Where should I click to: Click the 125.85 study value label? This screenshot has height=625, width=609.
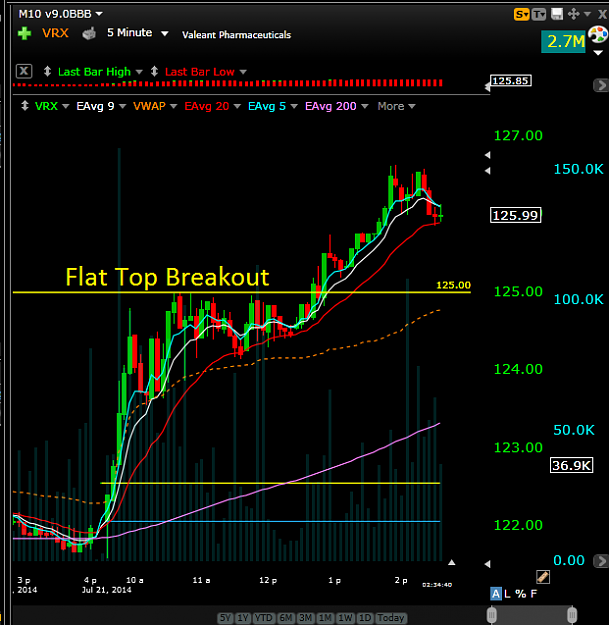pos(511,81)
